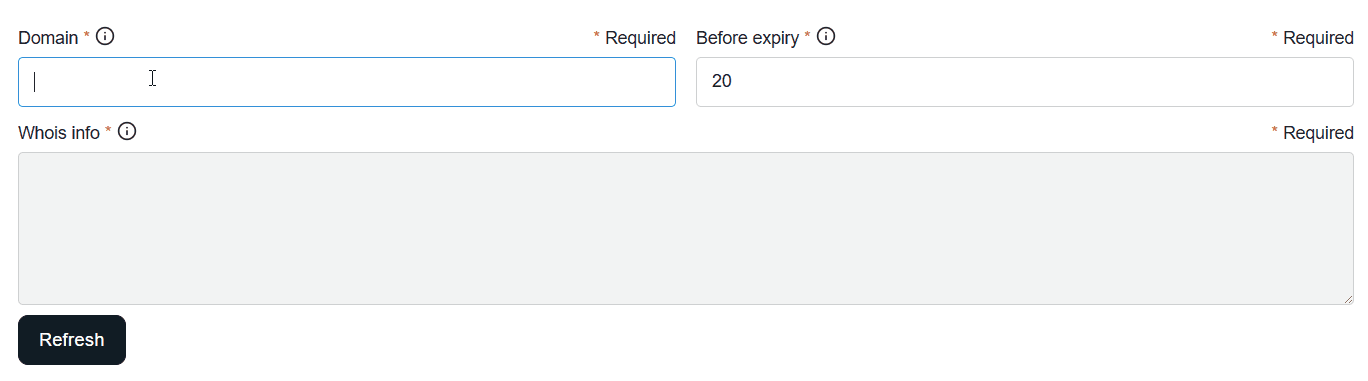This screenshot has height=381, width=1368.
Task: Focus the Domain text input field
Action: pyautogui.click(x=347, y=82)
